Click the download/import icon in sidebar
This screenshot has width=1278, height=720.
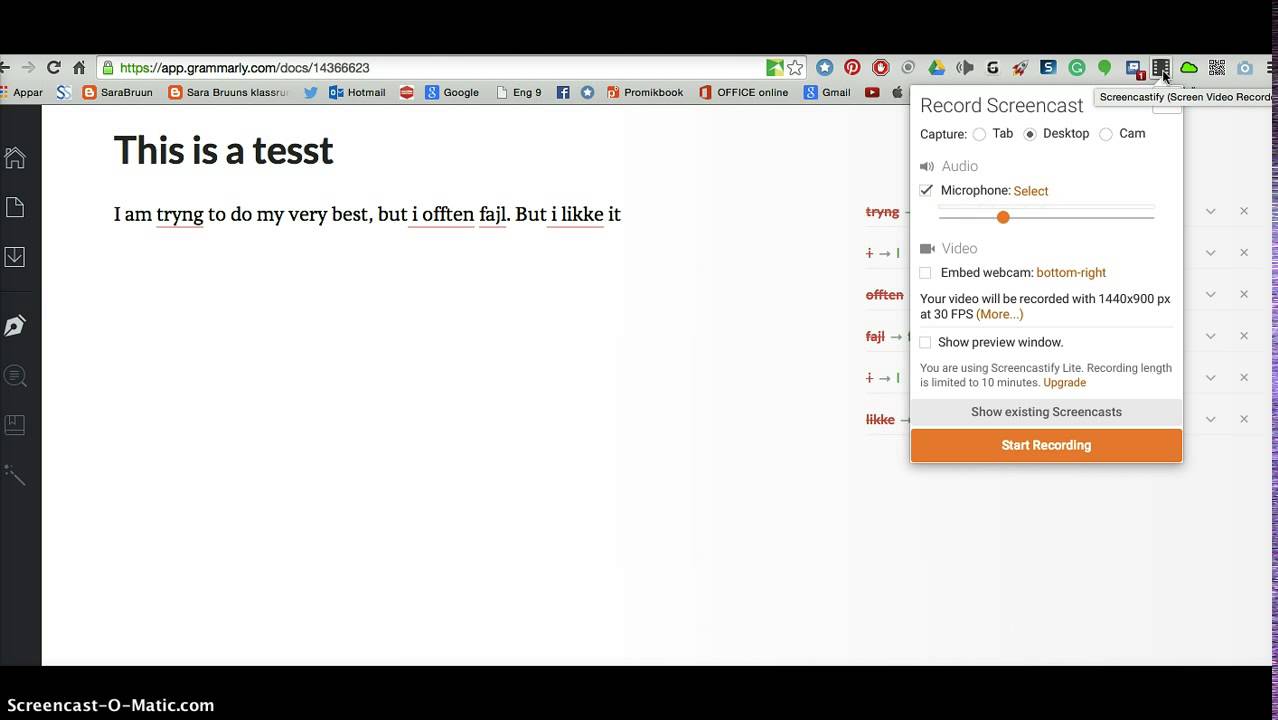tap(15, 256)
